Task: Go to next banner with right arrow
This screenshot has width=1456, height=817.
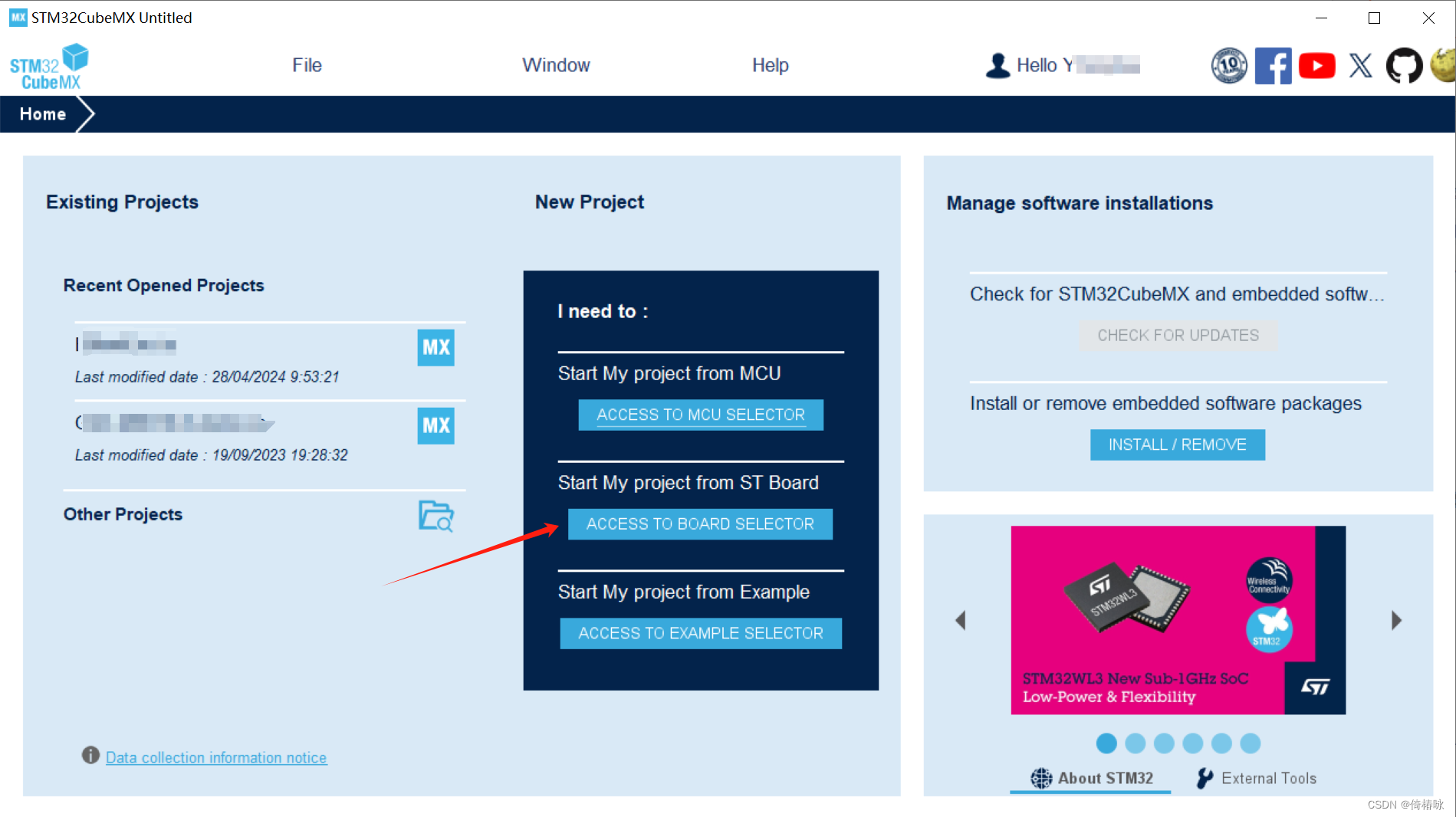Action: tap(1396, 620)
